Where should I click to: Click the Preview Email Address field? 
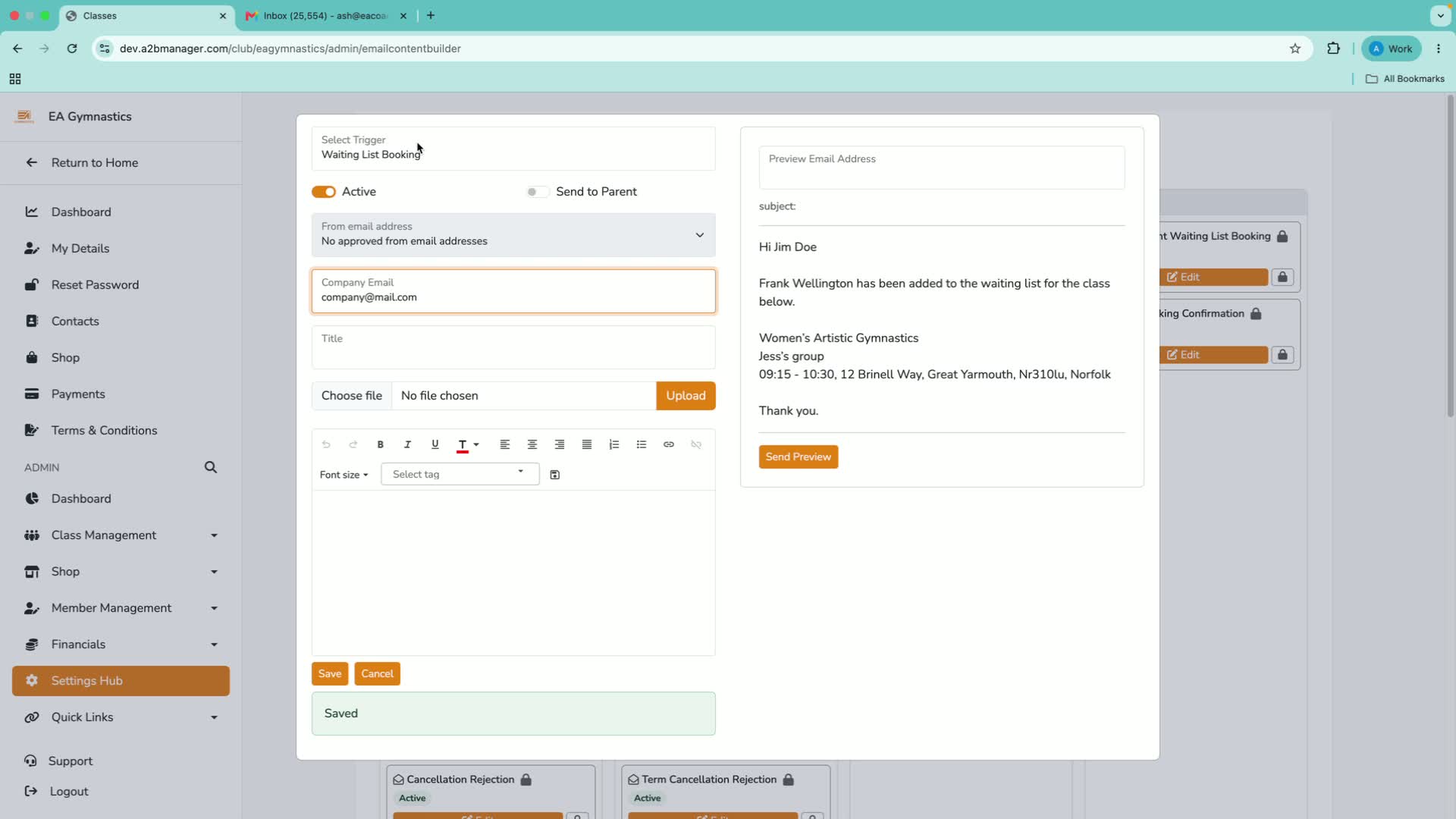[942, 167]
